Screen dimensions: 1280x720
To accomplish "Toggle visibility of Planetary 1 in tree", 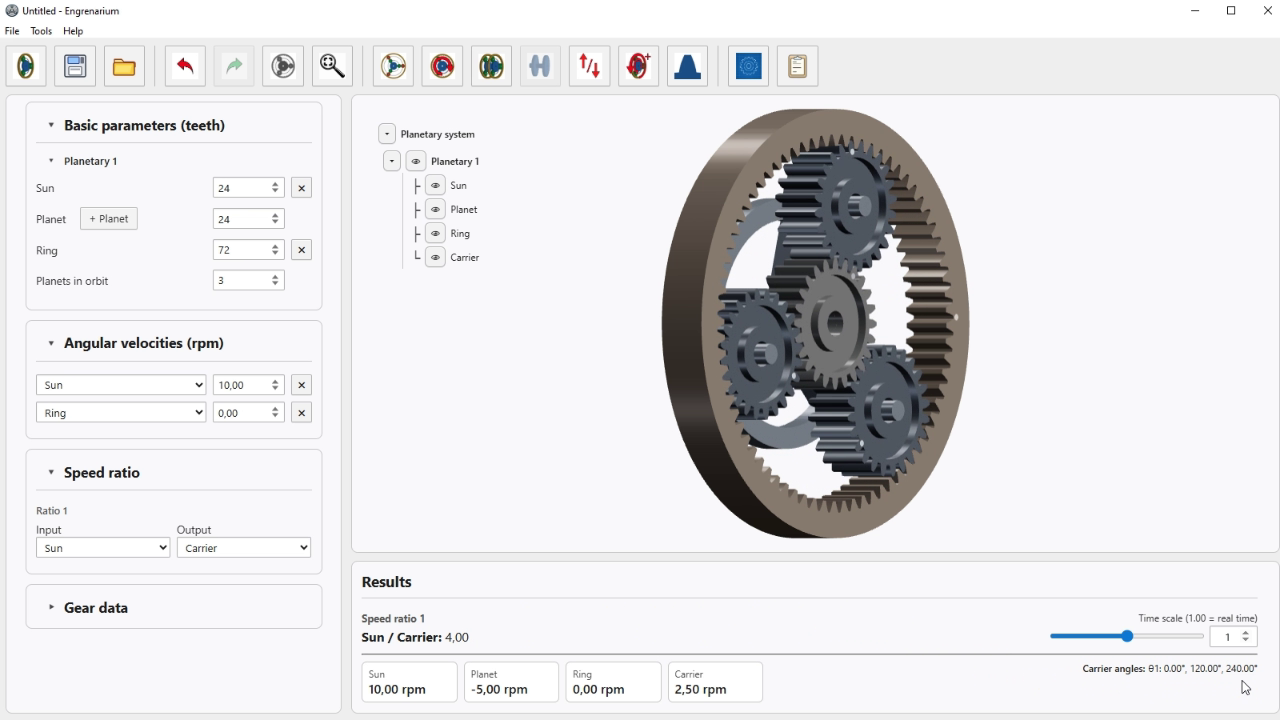I will click(416, 161).
